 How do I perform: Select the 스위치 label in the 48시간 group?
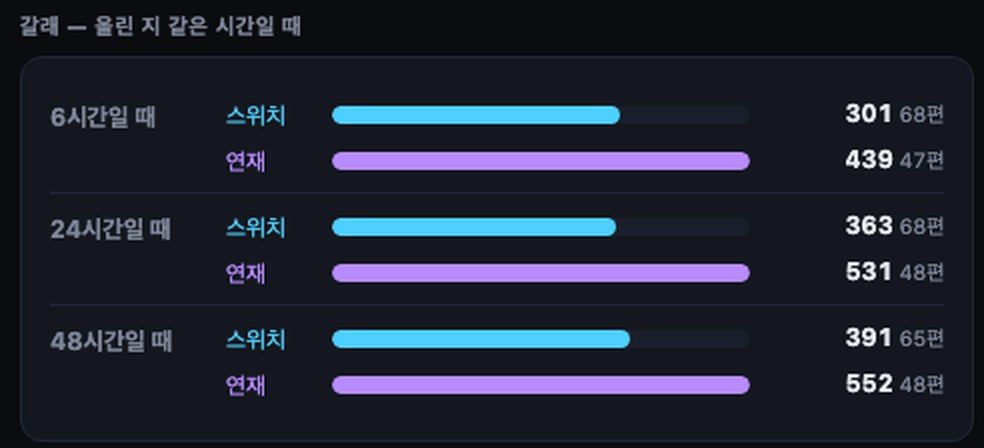[x=255, y=339]
